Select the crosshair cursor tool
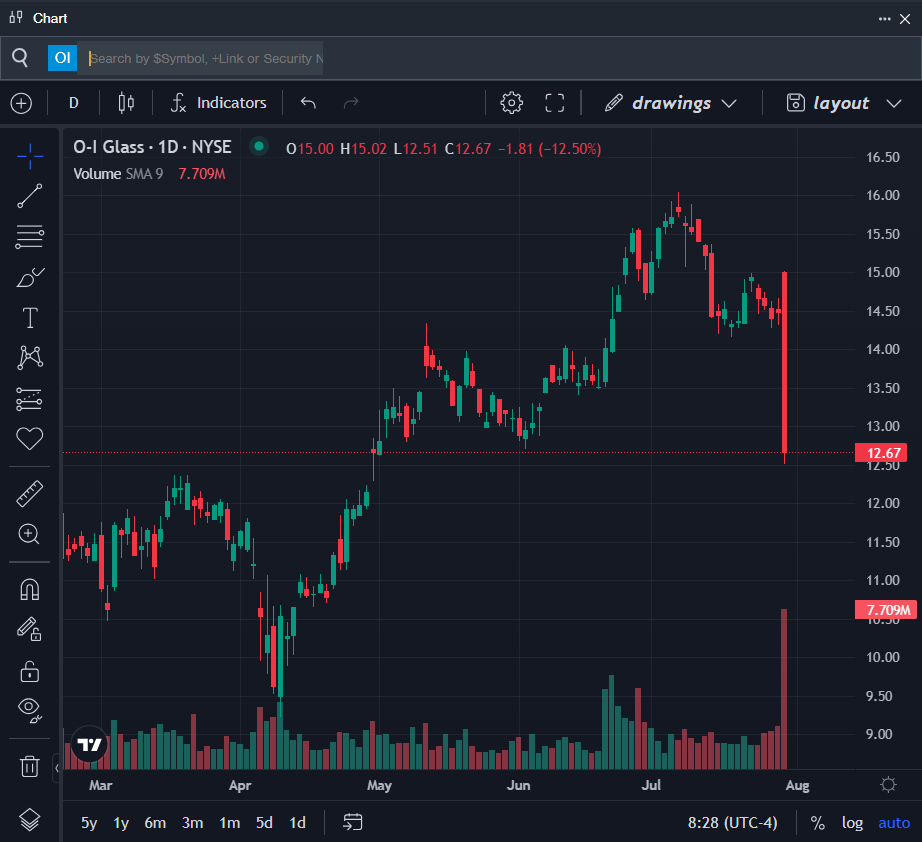The image size is (922, 842). (29, 156)
